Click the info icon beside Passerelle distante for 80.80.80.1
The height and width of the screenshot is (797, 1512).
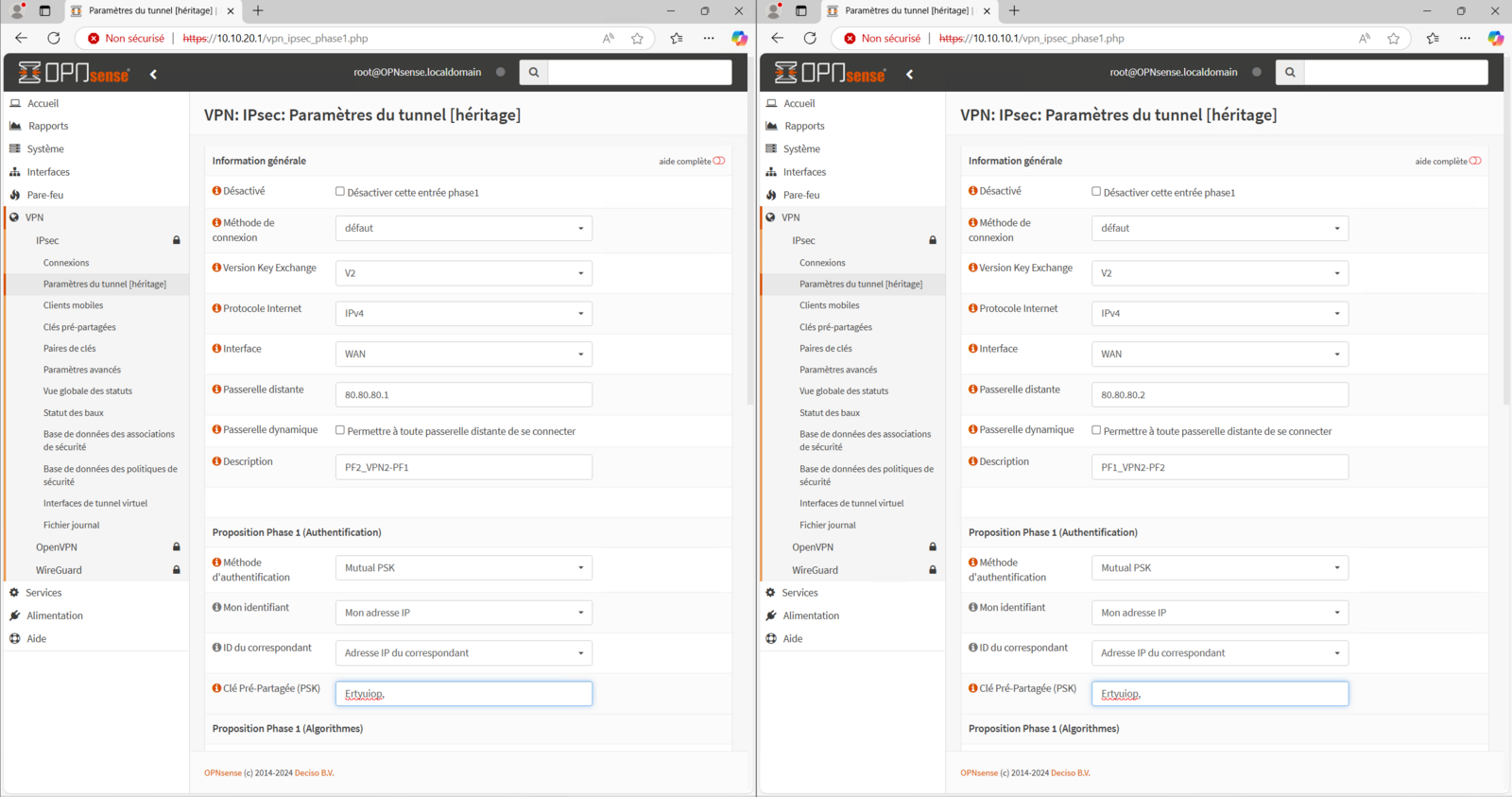pos(216,390)
